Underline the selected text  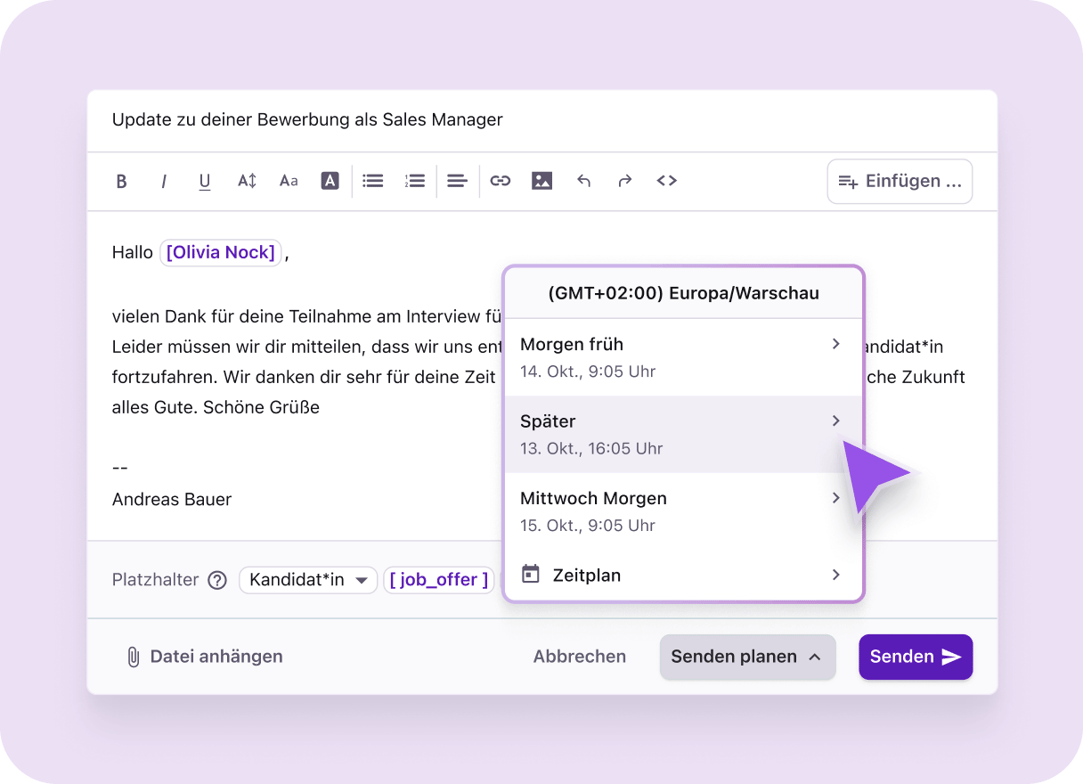coord(205,181)
